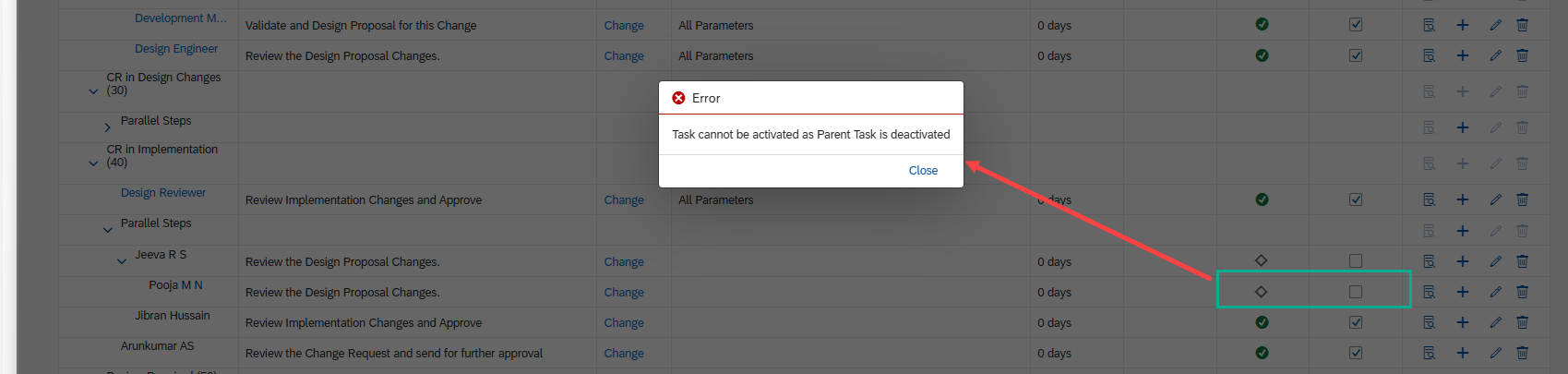Delete the Design Engineer task row
1568x374 pixels.
1522,55
